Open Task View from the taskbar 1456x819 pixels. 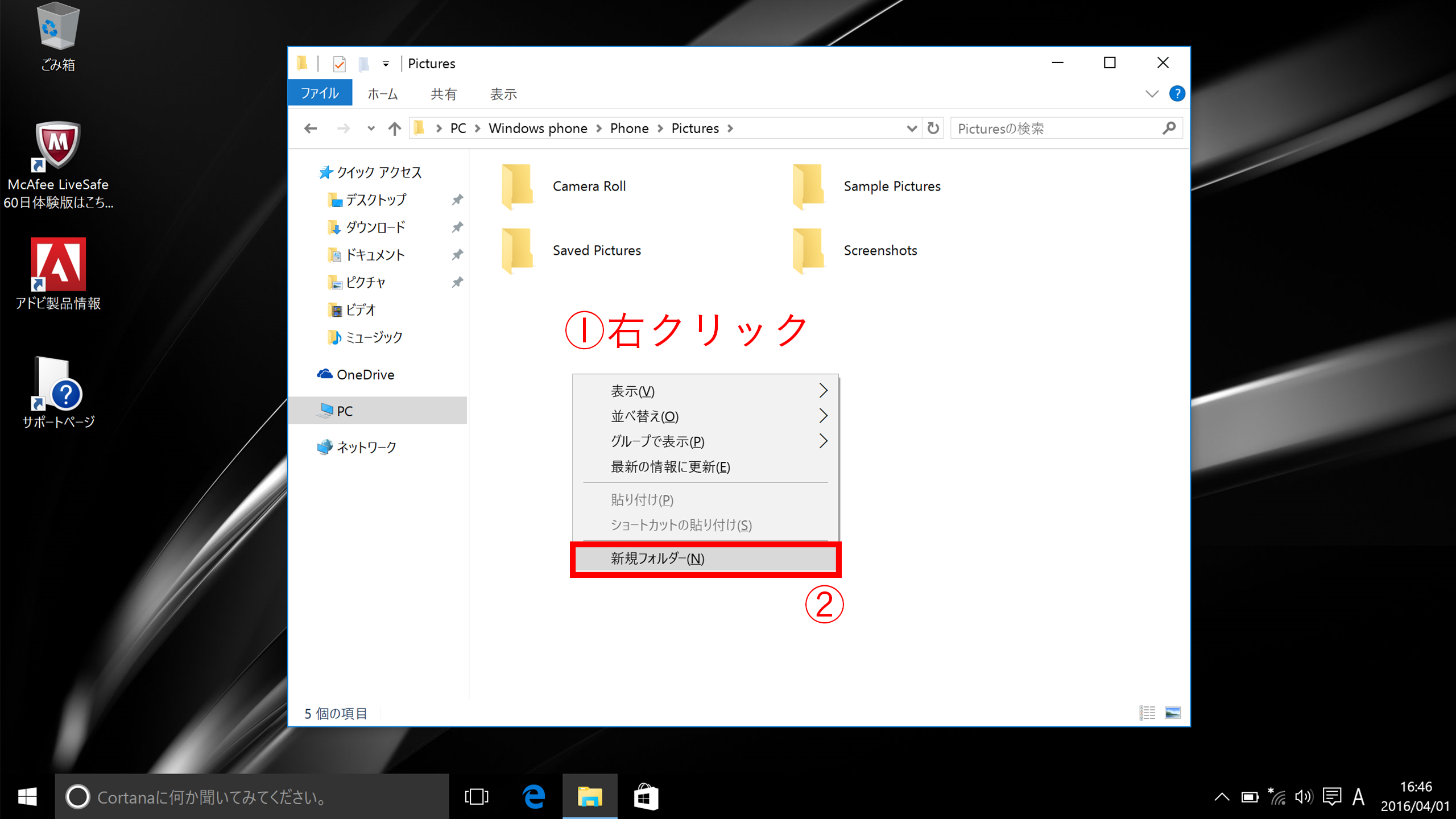477,796
